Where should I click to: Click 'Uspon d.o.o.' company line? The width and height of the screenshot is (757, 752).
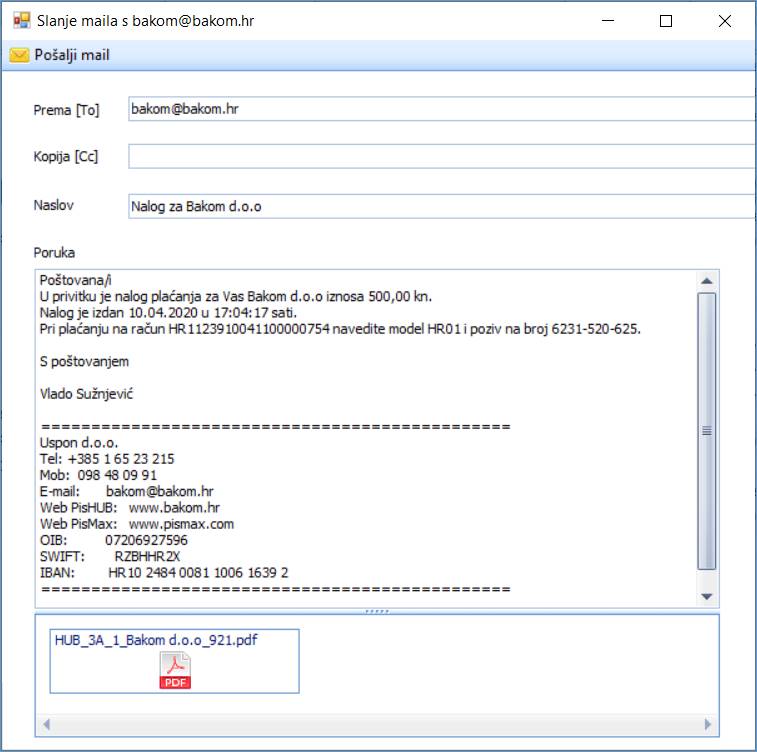point(79,443)
